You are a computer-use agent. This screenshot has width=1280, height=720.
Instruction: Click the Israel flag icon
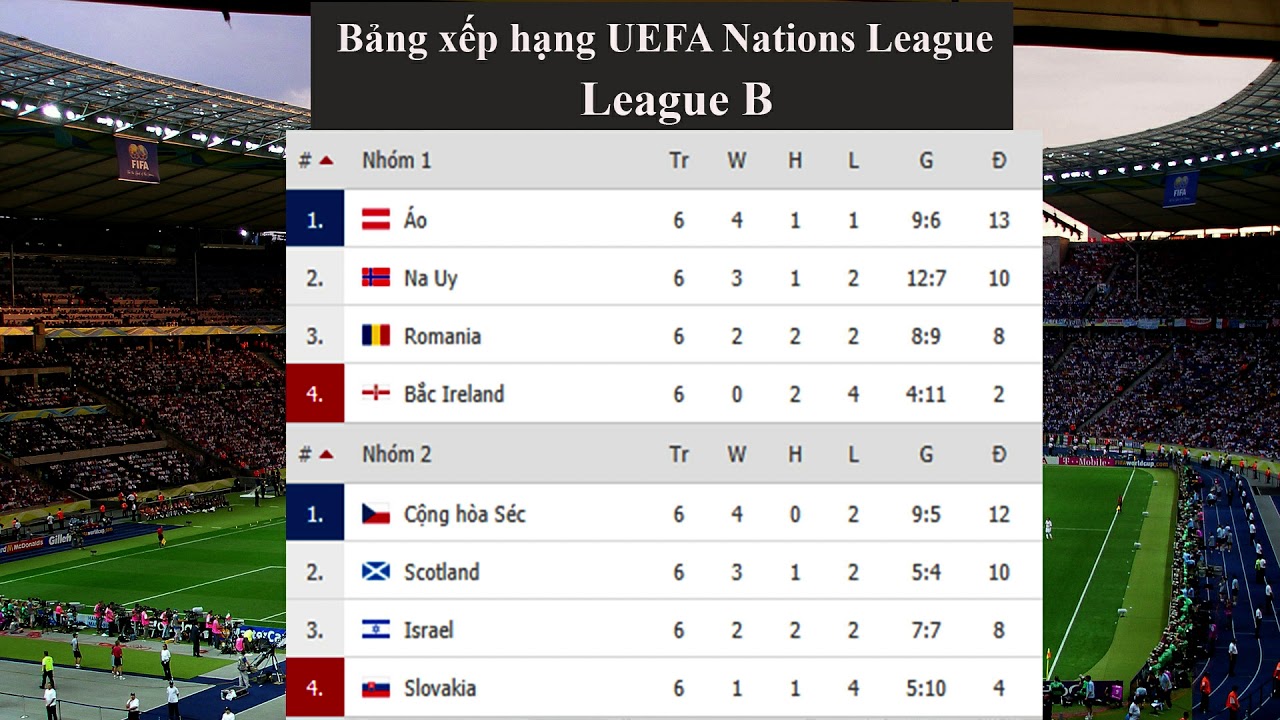376,630
